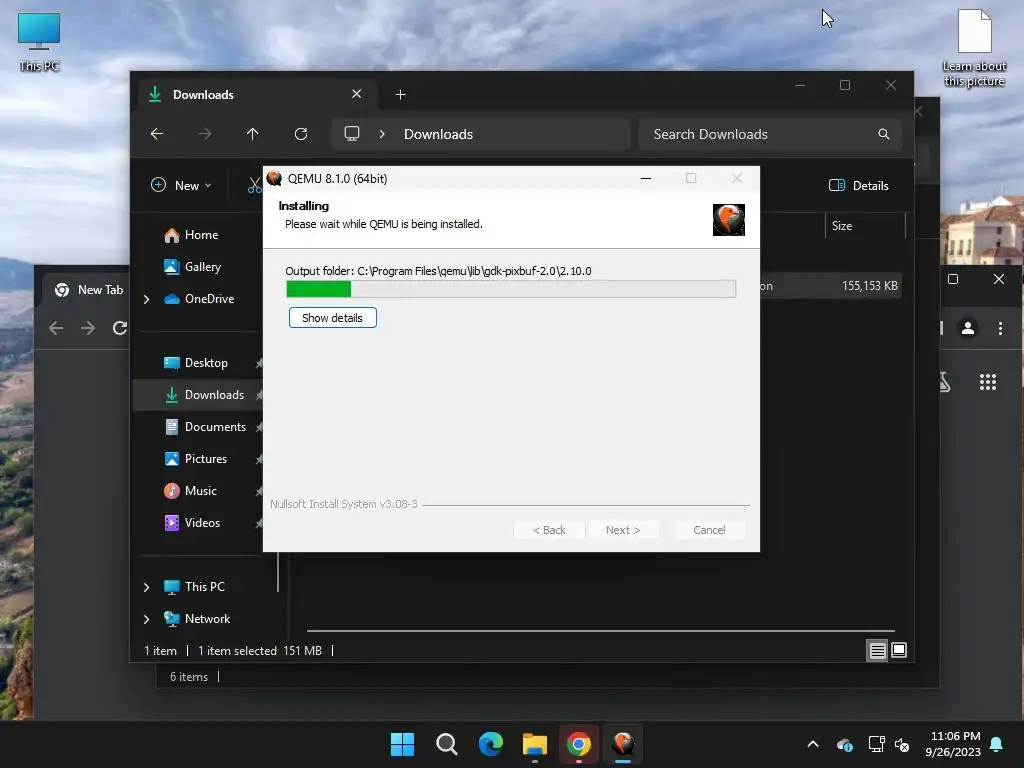Click the PC icon in address bar

tap(352, 134)
